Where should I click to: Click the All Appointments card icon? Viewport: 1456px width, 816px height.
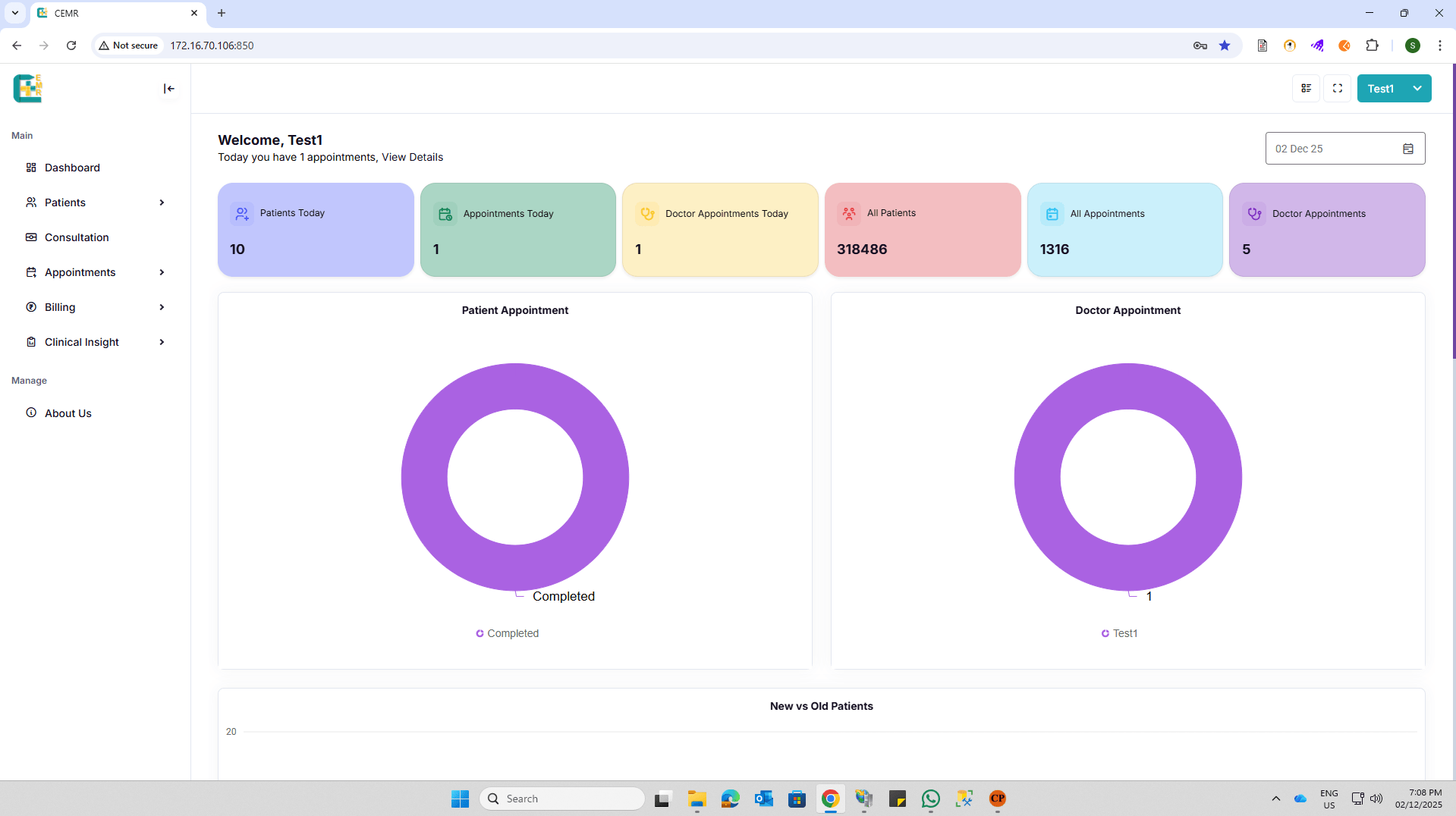(1052, 214)
